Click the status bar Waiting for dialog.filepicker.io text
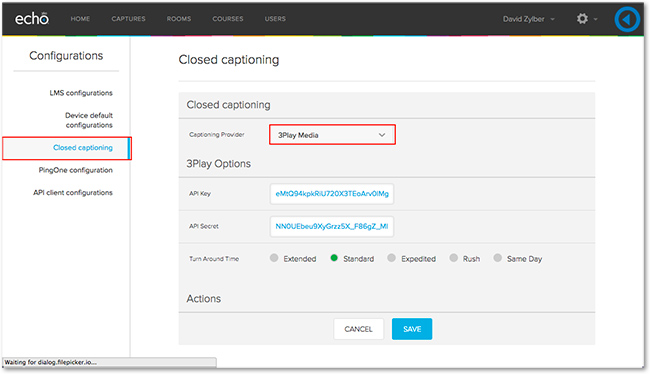This screenshot has height=374, width=650. tap(51, 362)
